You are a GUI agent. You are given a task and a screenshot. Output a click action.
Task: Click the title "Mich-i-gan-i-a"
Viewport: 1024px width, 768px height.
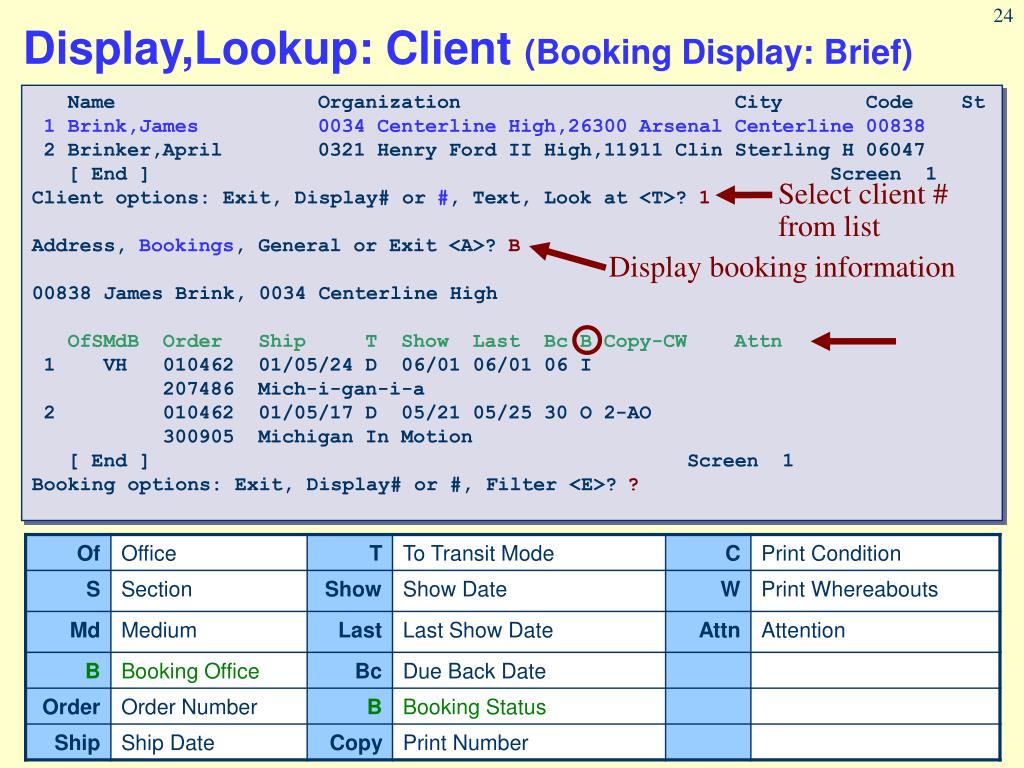click(340, 389)
